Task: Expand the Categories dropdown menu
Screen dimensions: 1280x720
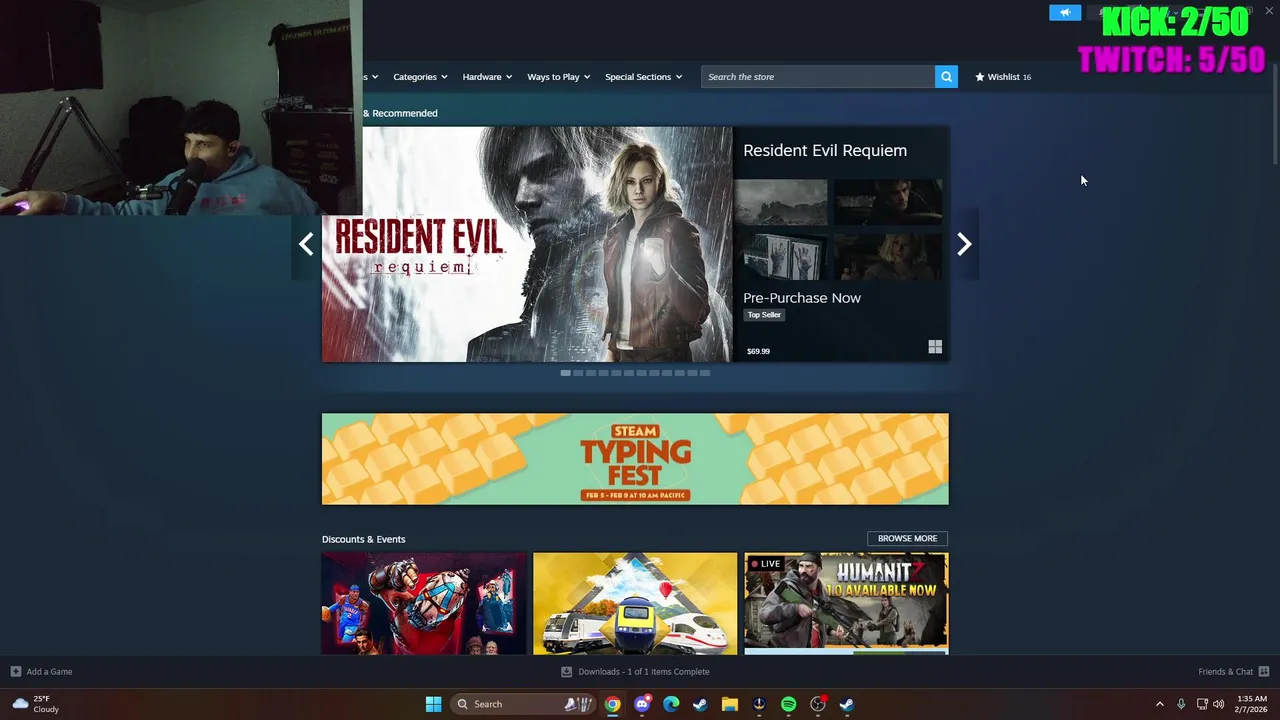Action: click(420, 77)
